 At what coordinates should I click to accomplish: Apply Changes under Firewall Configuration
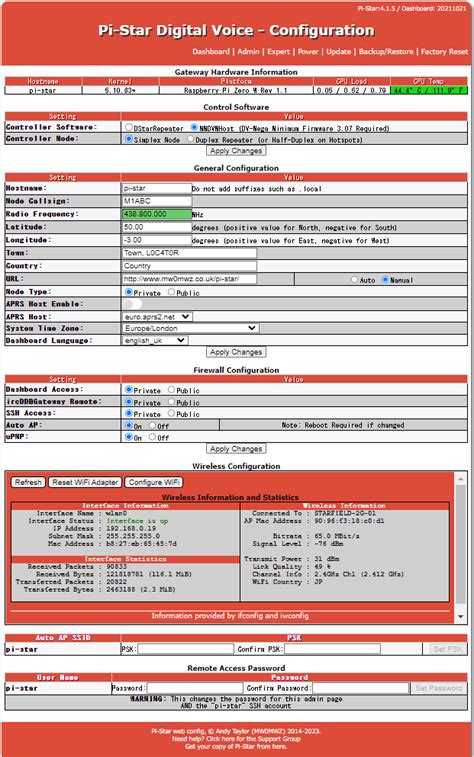(236, 449)
